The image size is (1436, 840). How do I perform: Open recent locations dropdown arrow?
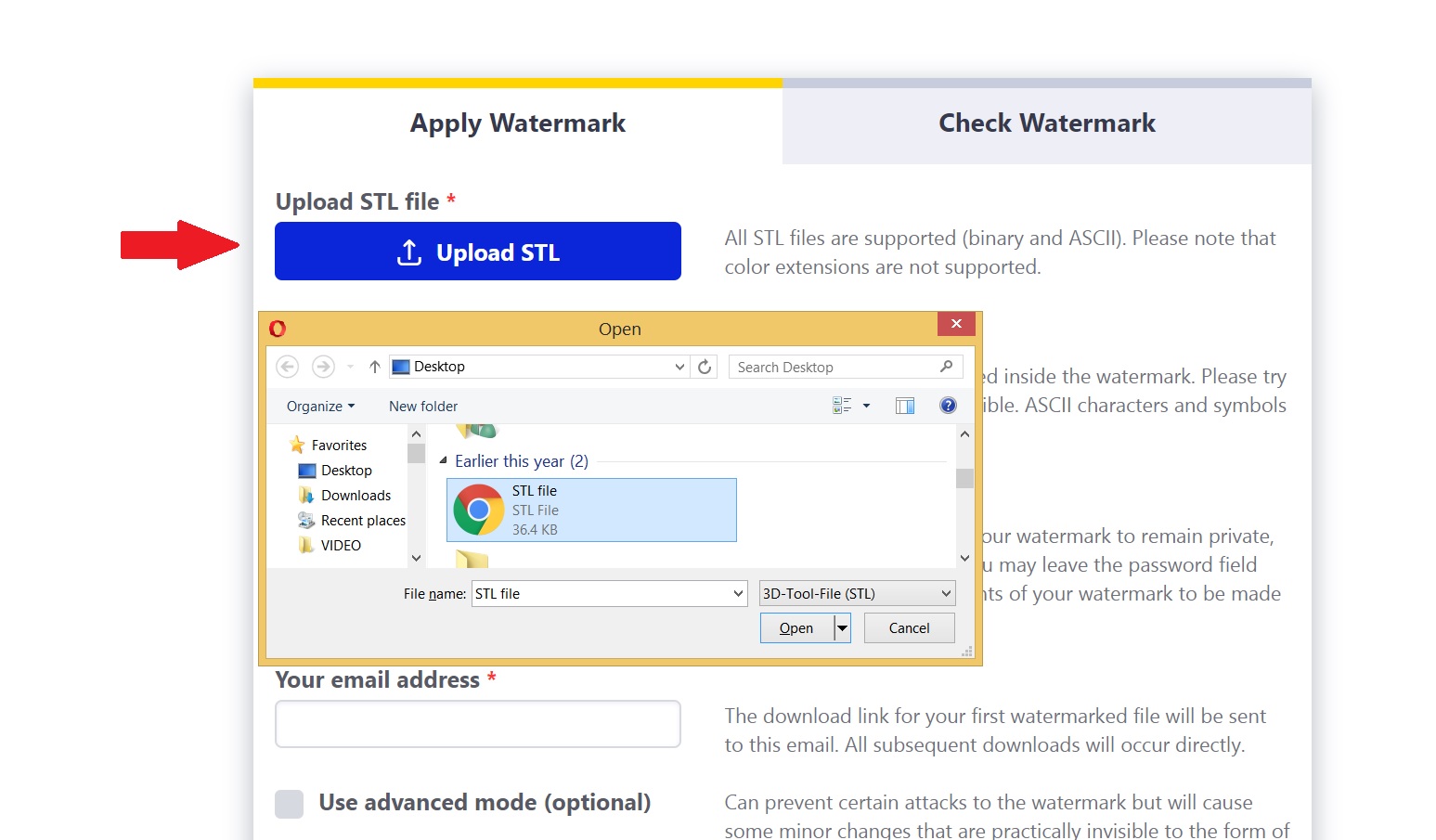click(x=350, y=367)
